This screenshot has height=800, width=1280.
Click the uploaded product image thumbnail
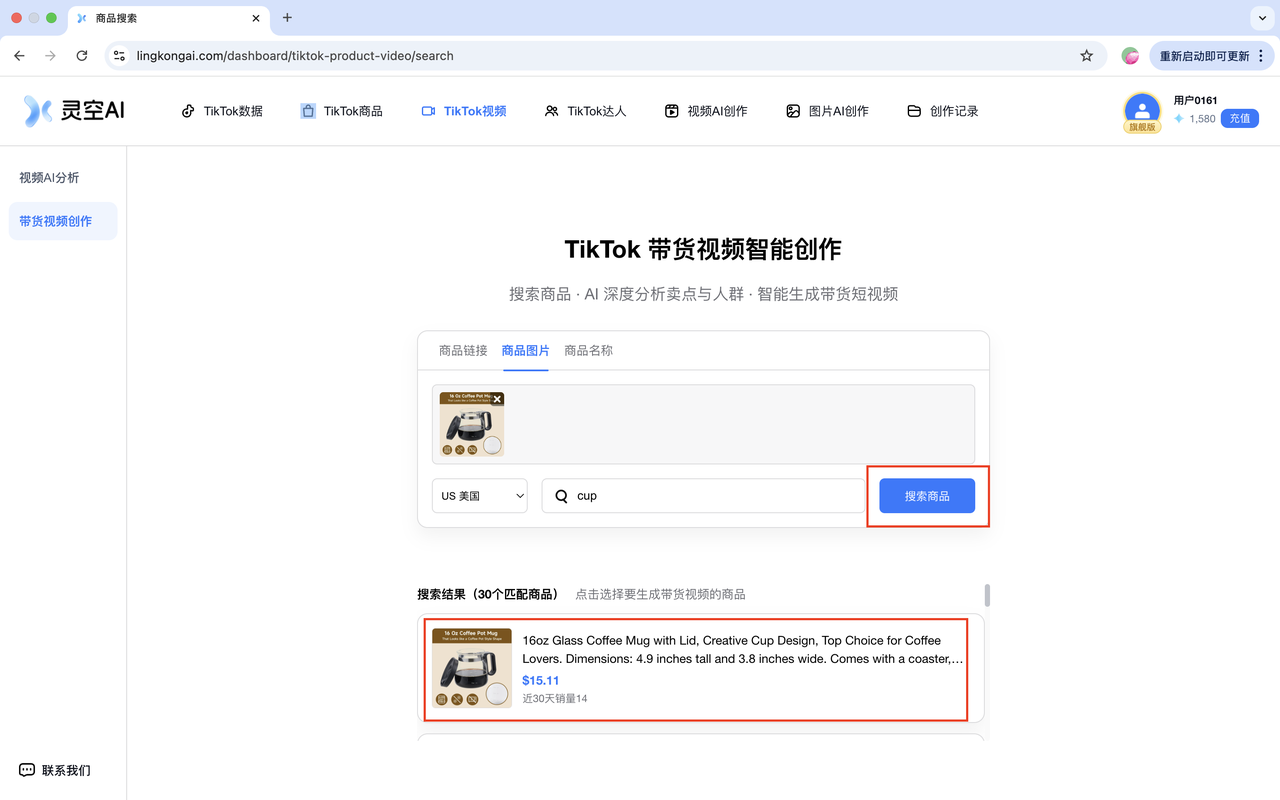(472, 424)
